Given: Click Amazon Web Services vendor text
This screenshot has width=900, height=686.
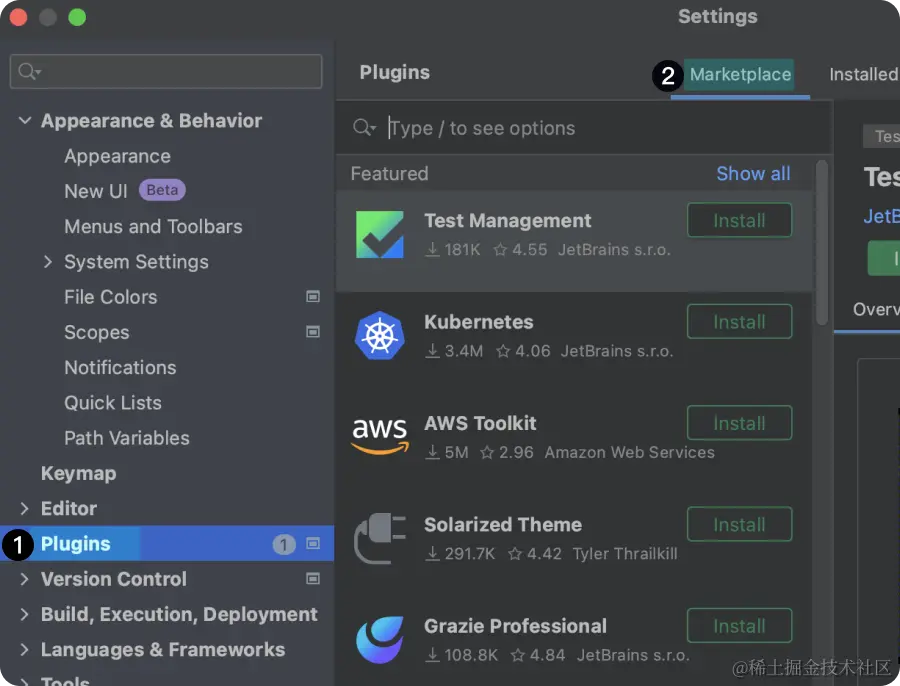Looking at the screenshot, I should point(629,452).
